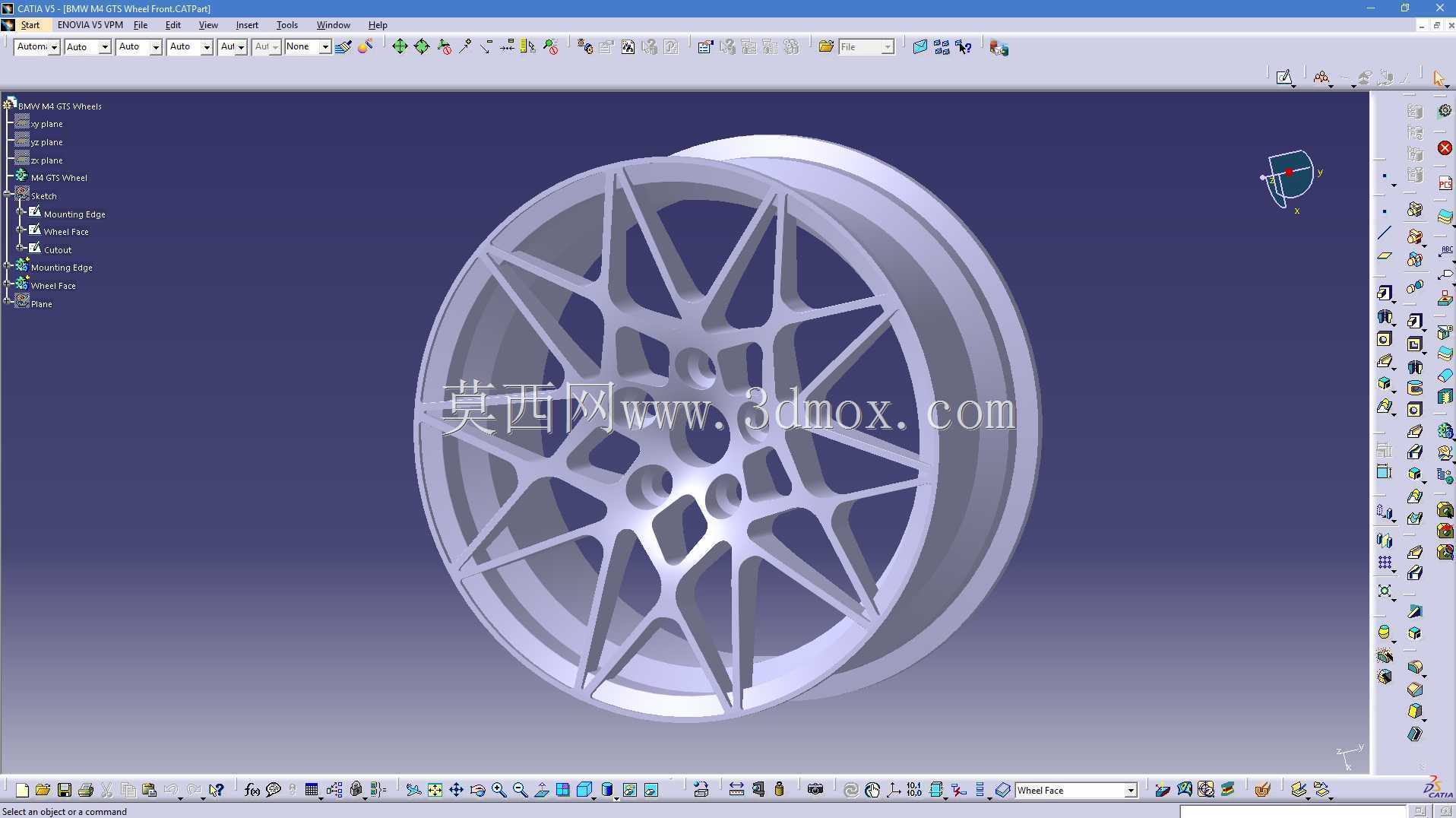Image resolution: width=1456 pixels, height=818 pixels.
Task: Select M4 GTS Wheel body in tree
Action: point(59,178)
